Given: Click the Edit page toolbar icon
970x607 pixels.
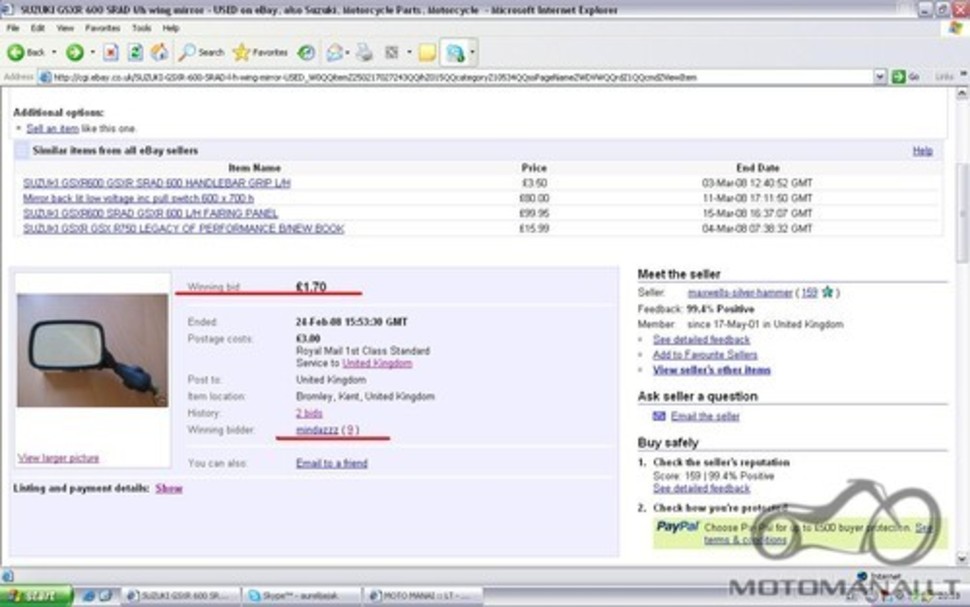Looking at the screenshot, I should pos(392,53).
